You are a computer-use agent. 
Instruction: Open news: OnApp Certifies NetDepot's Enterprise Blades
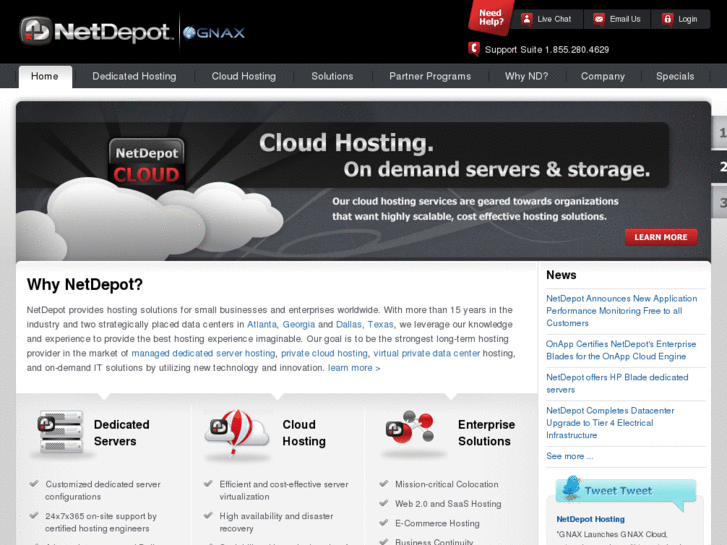tap(621, 350)
